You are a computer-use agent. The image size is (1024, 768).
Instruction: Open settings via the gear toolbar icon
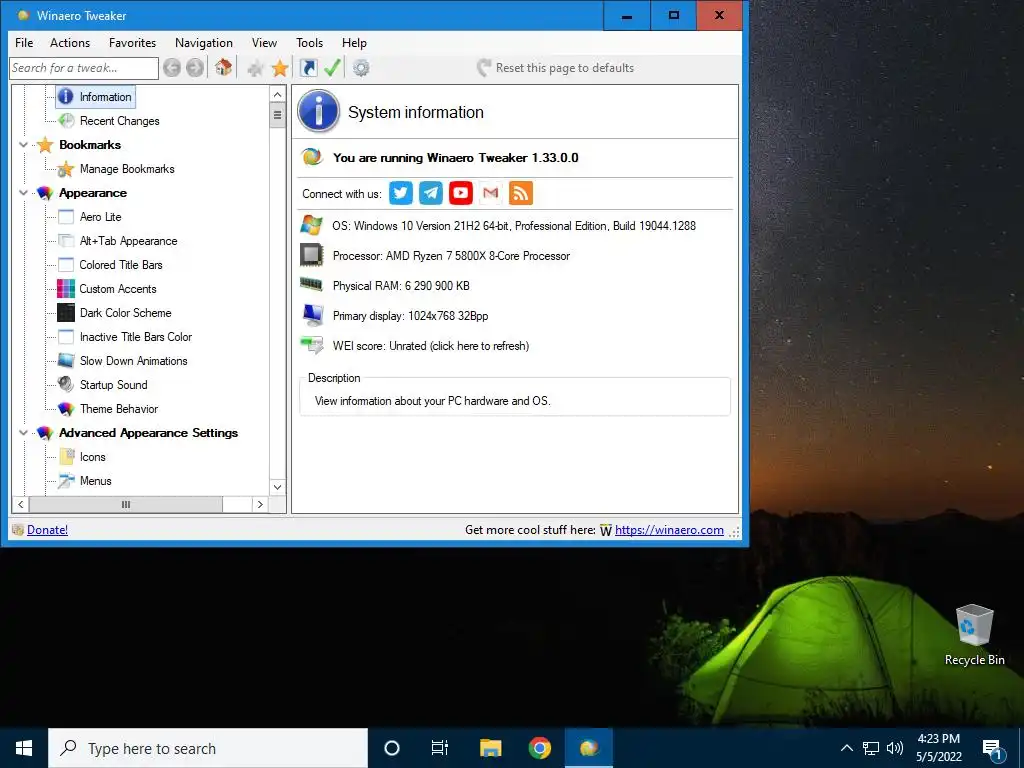pyautogui.click(x=361, y=68)
